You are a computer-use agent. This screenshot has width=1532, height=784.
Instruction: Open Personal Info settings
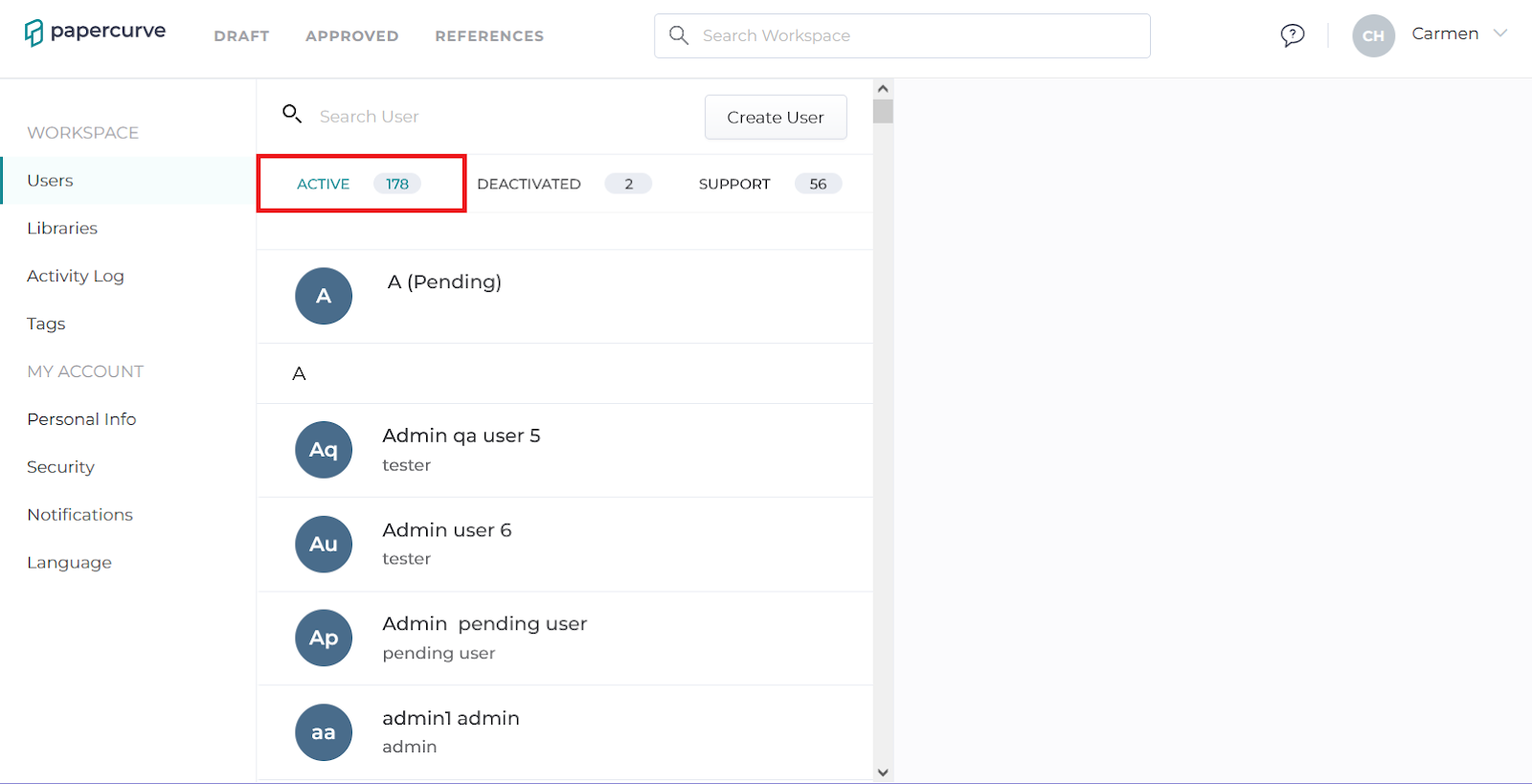(81, 419)
